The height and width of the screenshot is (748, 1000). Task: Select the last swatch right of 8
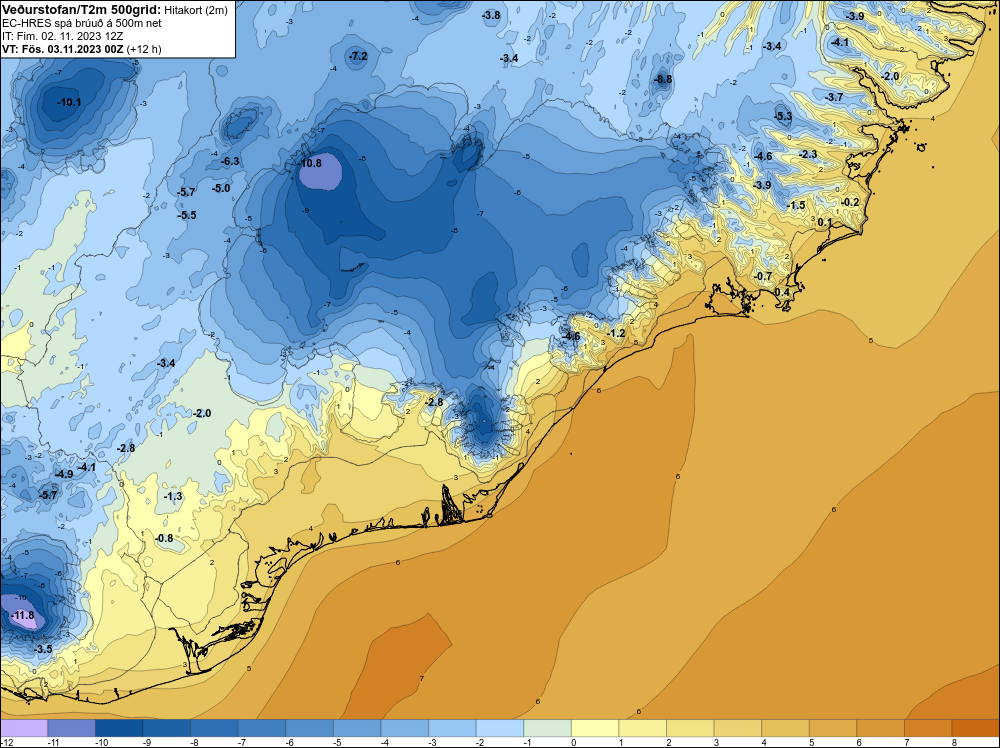976,728
